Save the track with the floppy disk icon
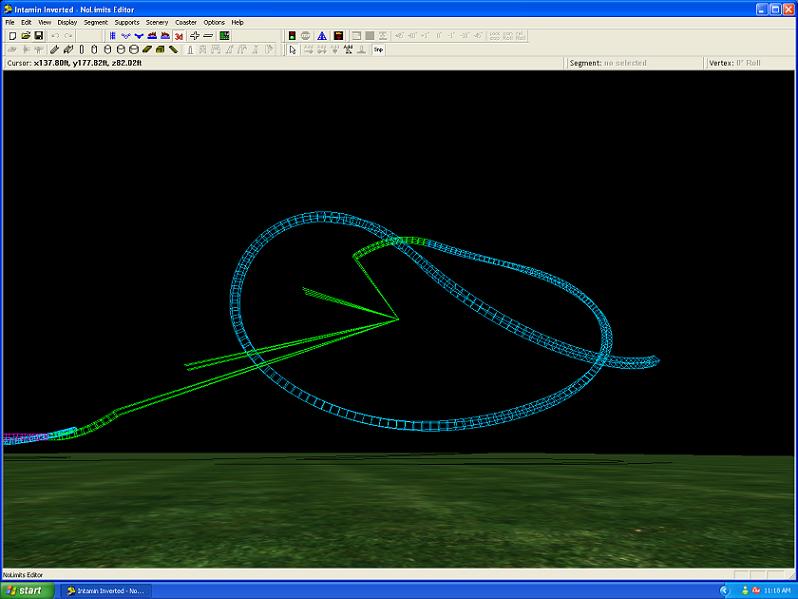 pyautogui.click(x=38, y=36)
